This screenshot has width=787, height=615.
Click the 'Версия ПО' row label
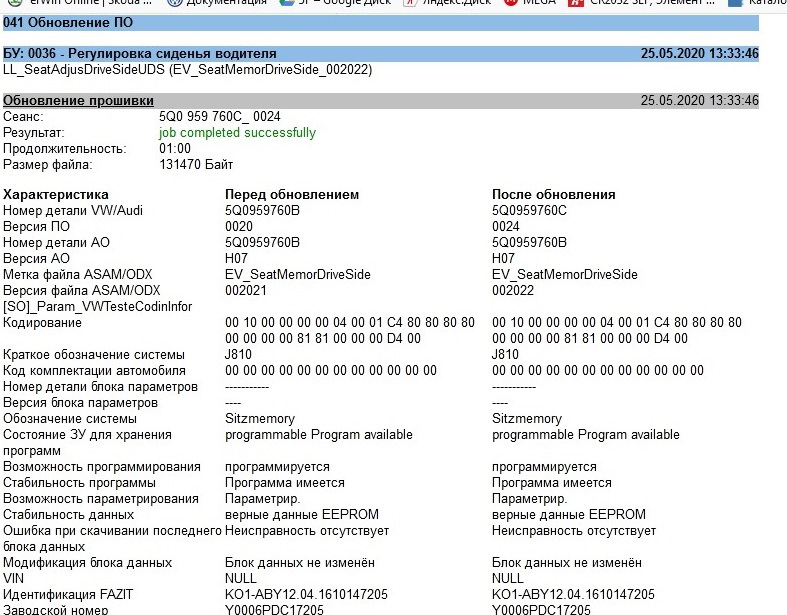click(36, 226)
